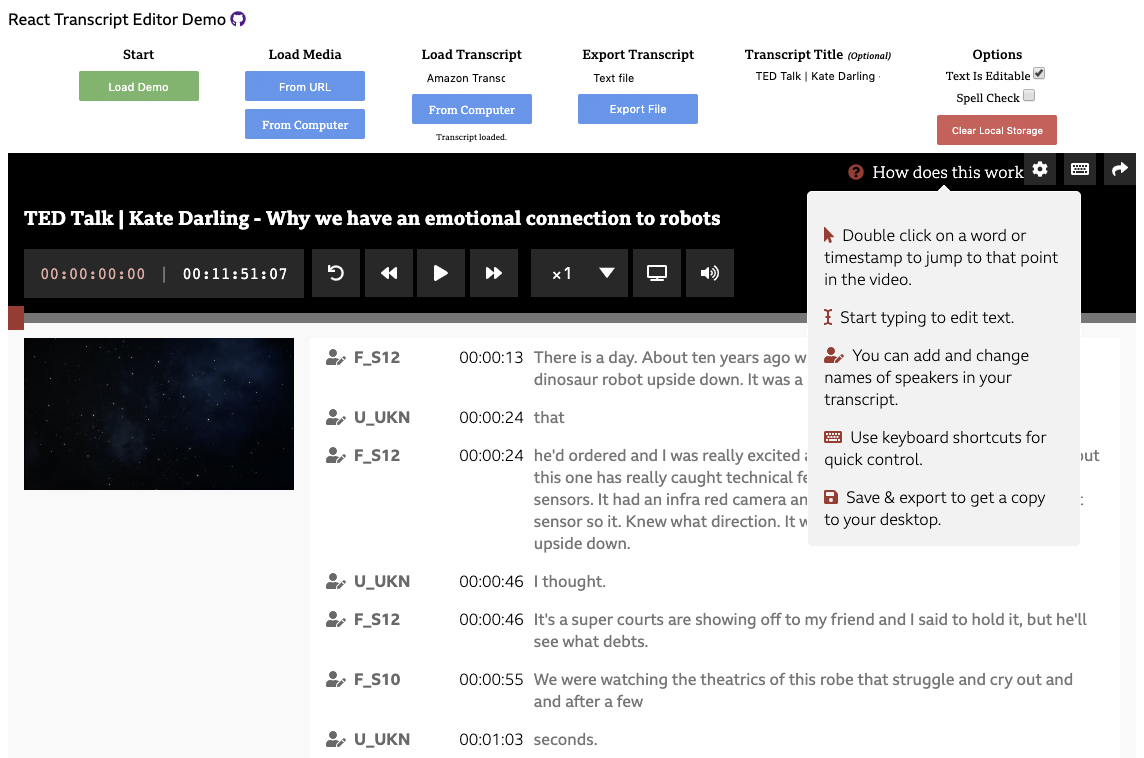This screenshot has height=758, width=1144.
Task: Click the pointer cursor icon in help popup
Action: (829, 235)
